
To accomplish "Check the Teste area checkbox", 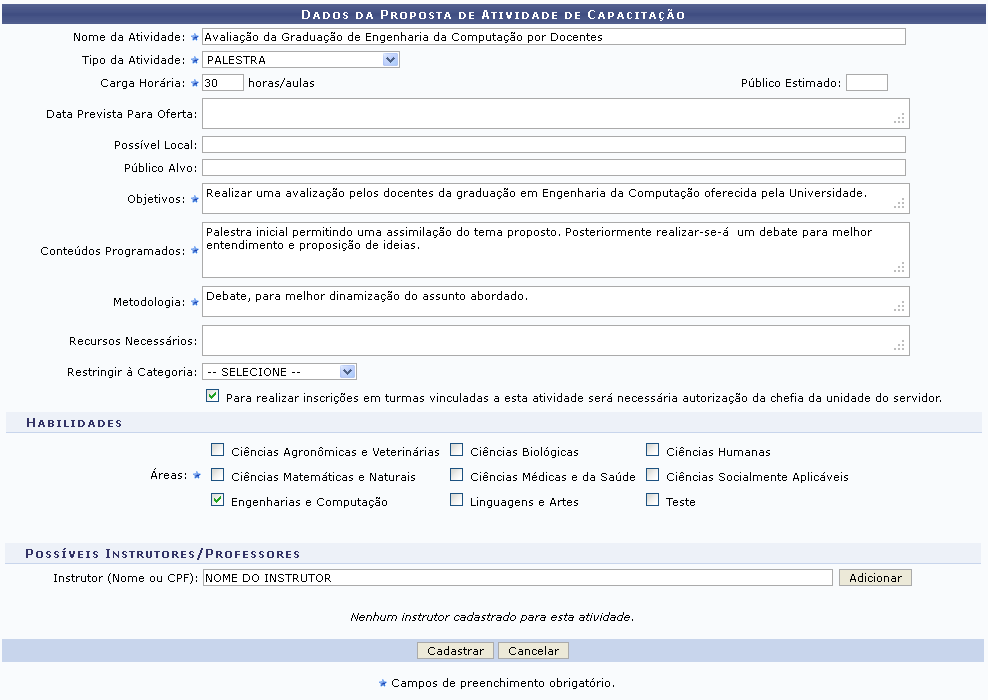I will point(652,501).
